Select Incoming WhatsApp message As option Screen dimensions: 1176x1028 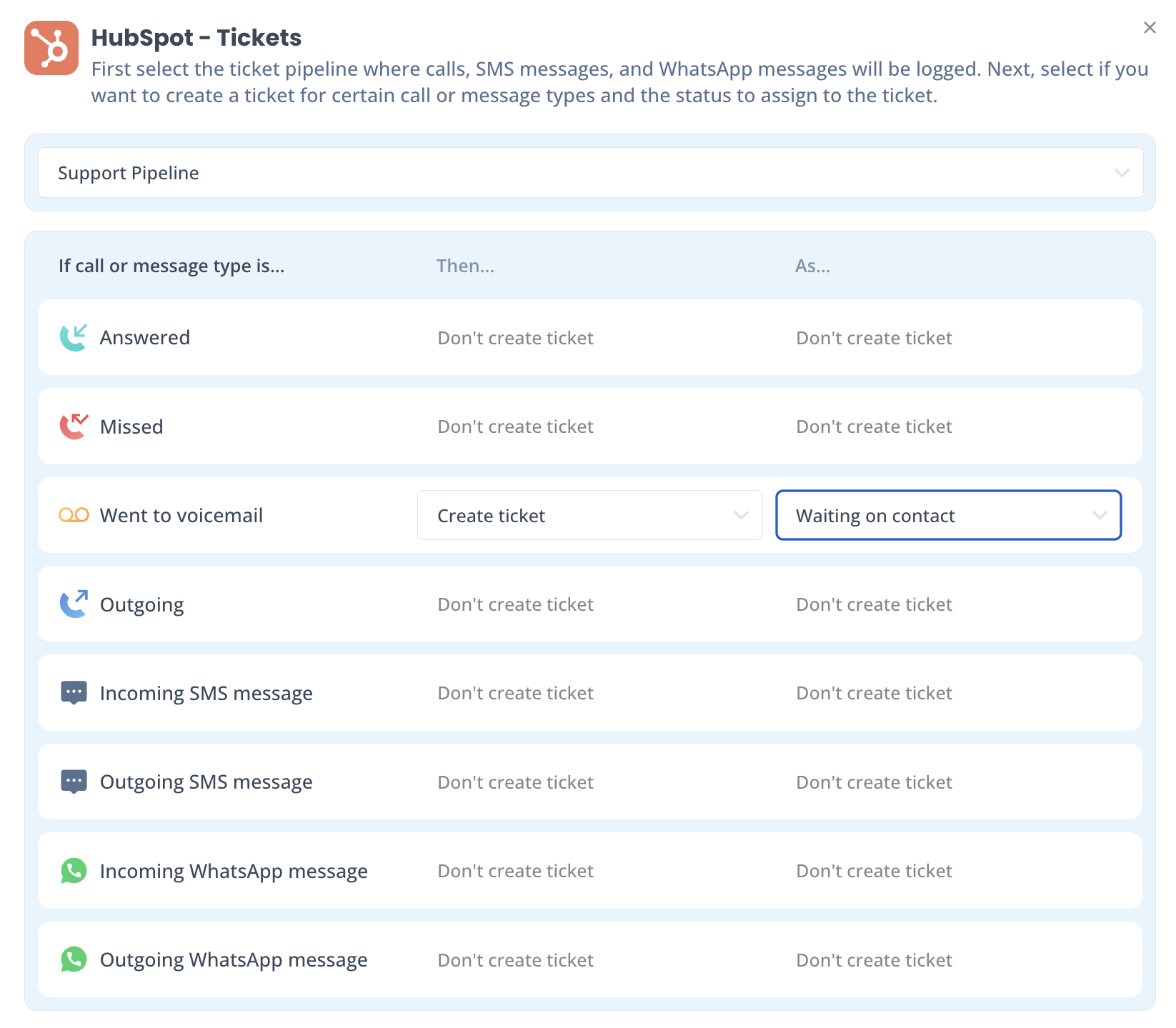(874, 871)
